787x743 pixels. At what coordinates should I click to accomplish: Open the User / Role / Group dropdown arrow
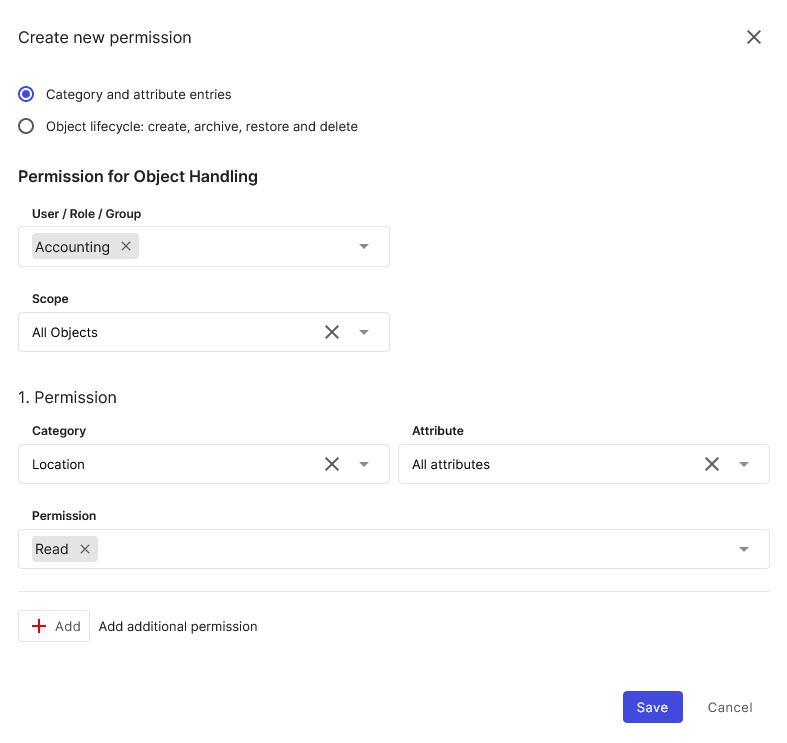coord(364,247)
